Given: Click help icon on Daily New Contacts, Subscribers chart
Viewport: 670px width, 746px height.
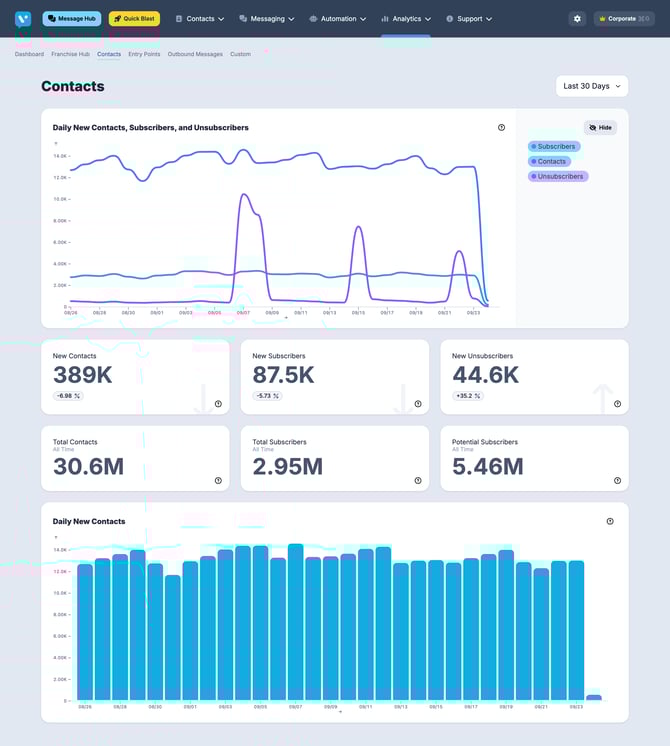Looking at the screenshot, I should click(501, 128).
